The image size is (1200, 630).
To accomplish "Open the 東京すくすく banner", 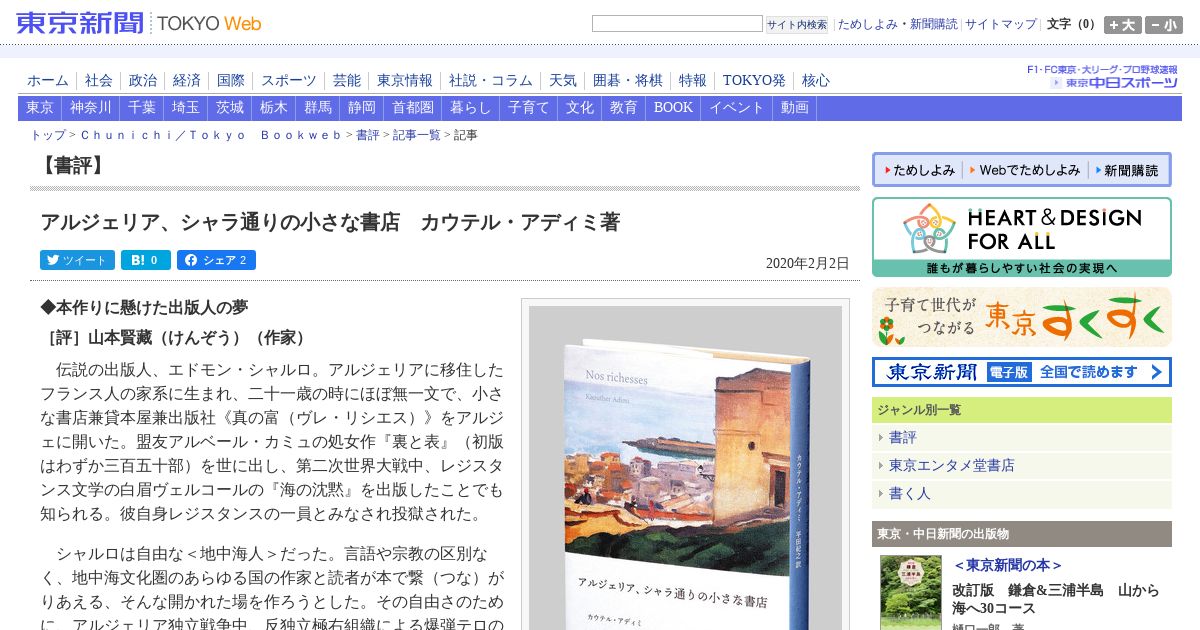I will 1022,317.
